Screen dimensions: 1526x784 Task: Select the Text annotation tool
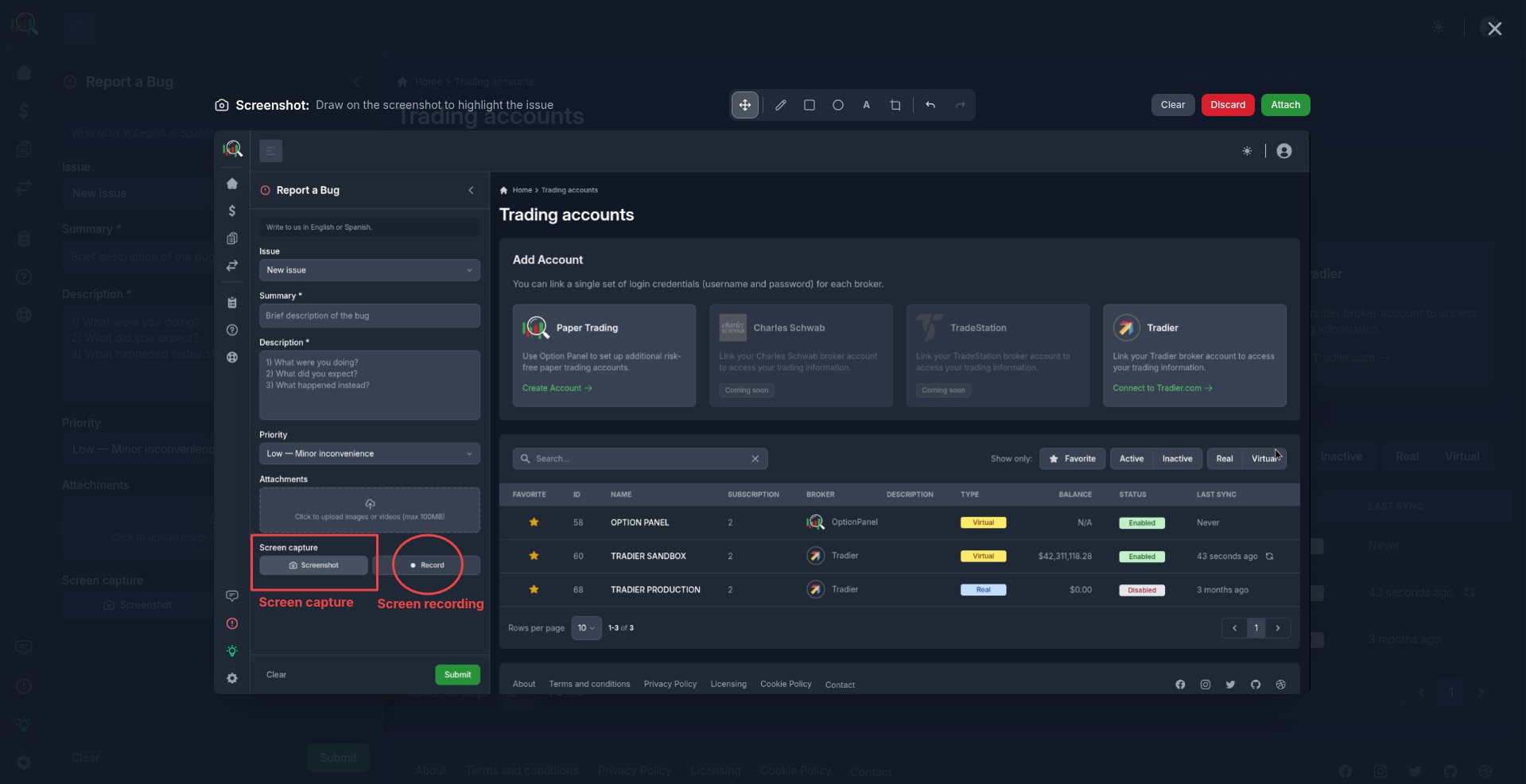(867, 105)
